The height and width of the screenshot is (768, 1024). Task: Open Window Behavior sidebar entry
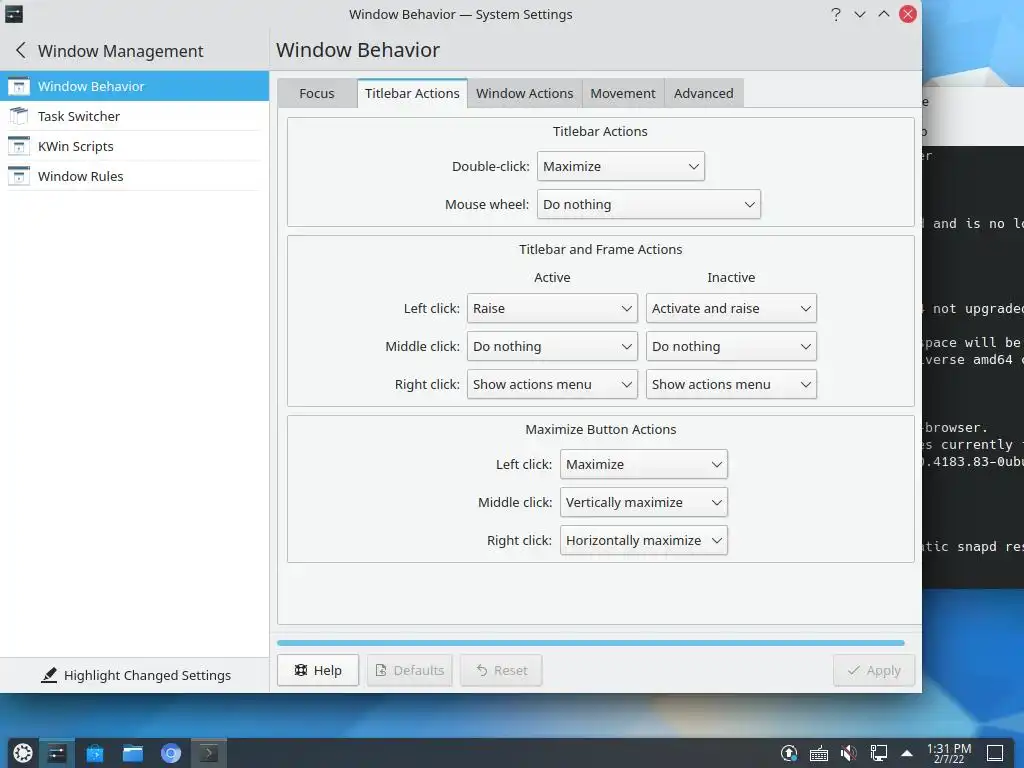click(x=134, y=86)
